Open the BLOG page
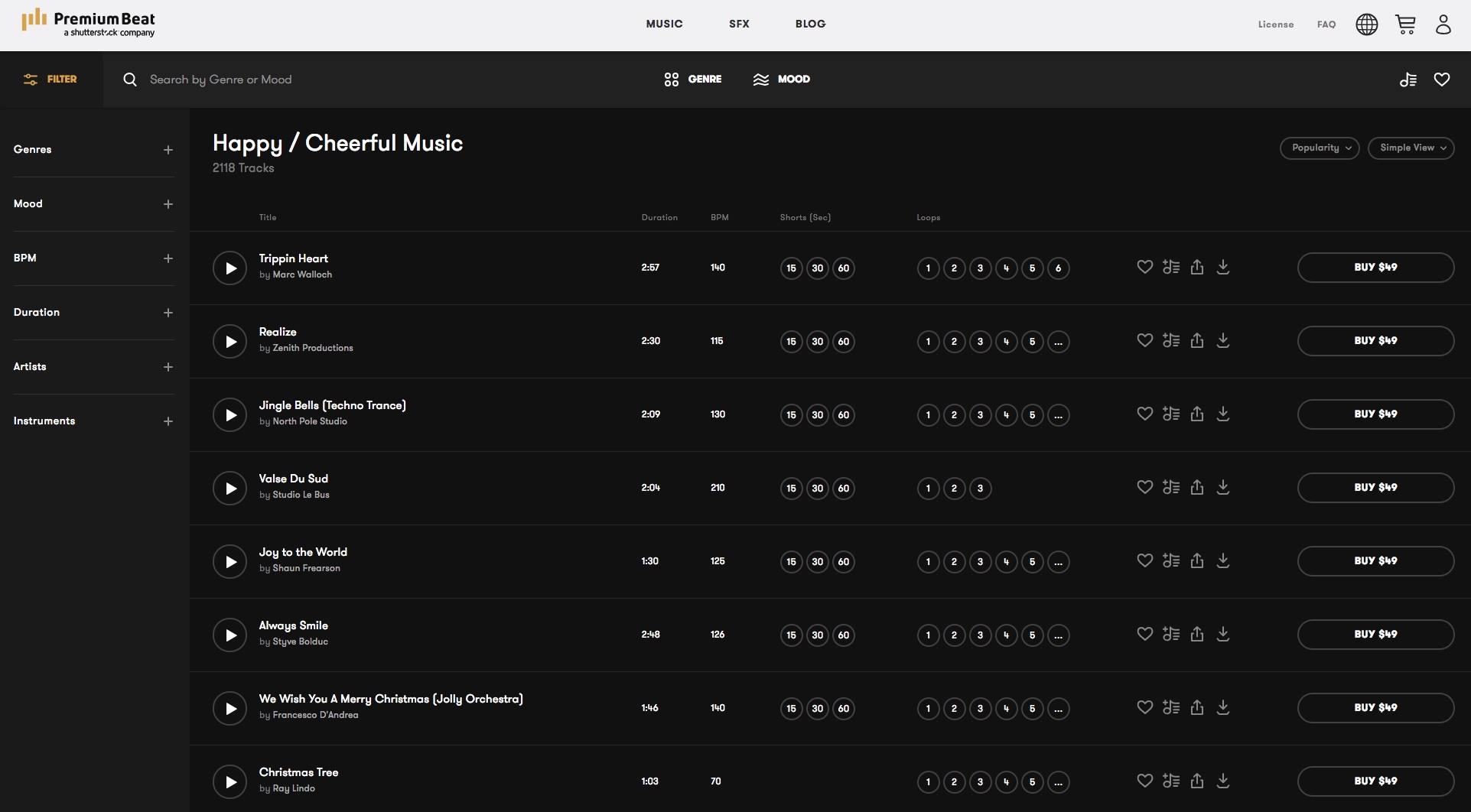This screenshot has width=1471, height=812. click(x=810, y=24)
